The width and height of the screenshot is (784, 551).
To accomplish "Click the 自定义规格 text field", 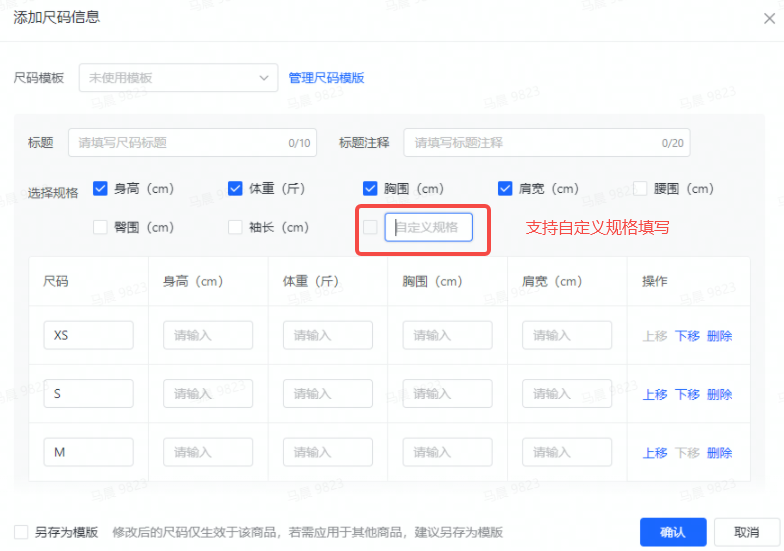I will pos(428,227).
